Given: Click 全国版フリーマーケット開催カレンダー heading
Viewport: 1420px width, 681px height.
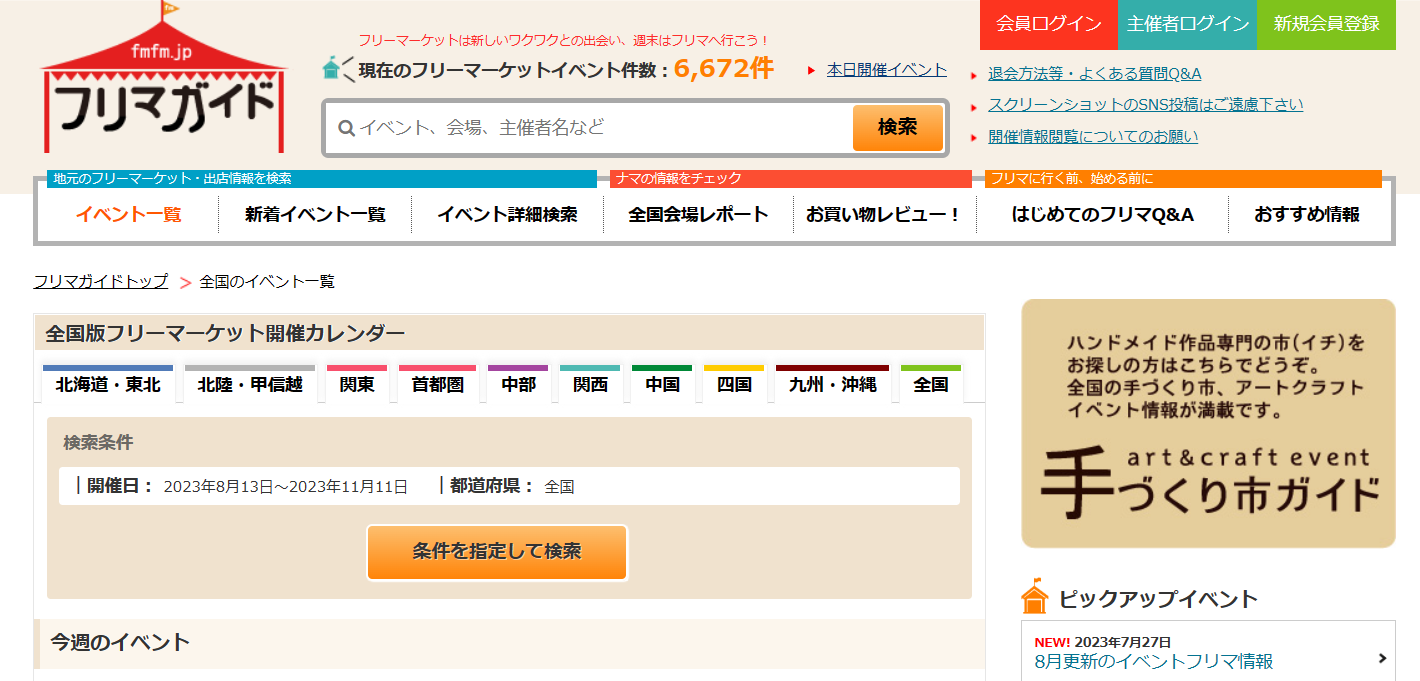Looking at the screenshot, I should coord(225,333).
